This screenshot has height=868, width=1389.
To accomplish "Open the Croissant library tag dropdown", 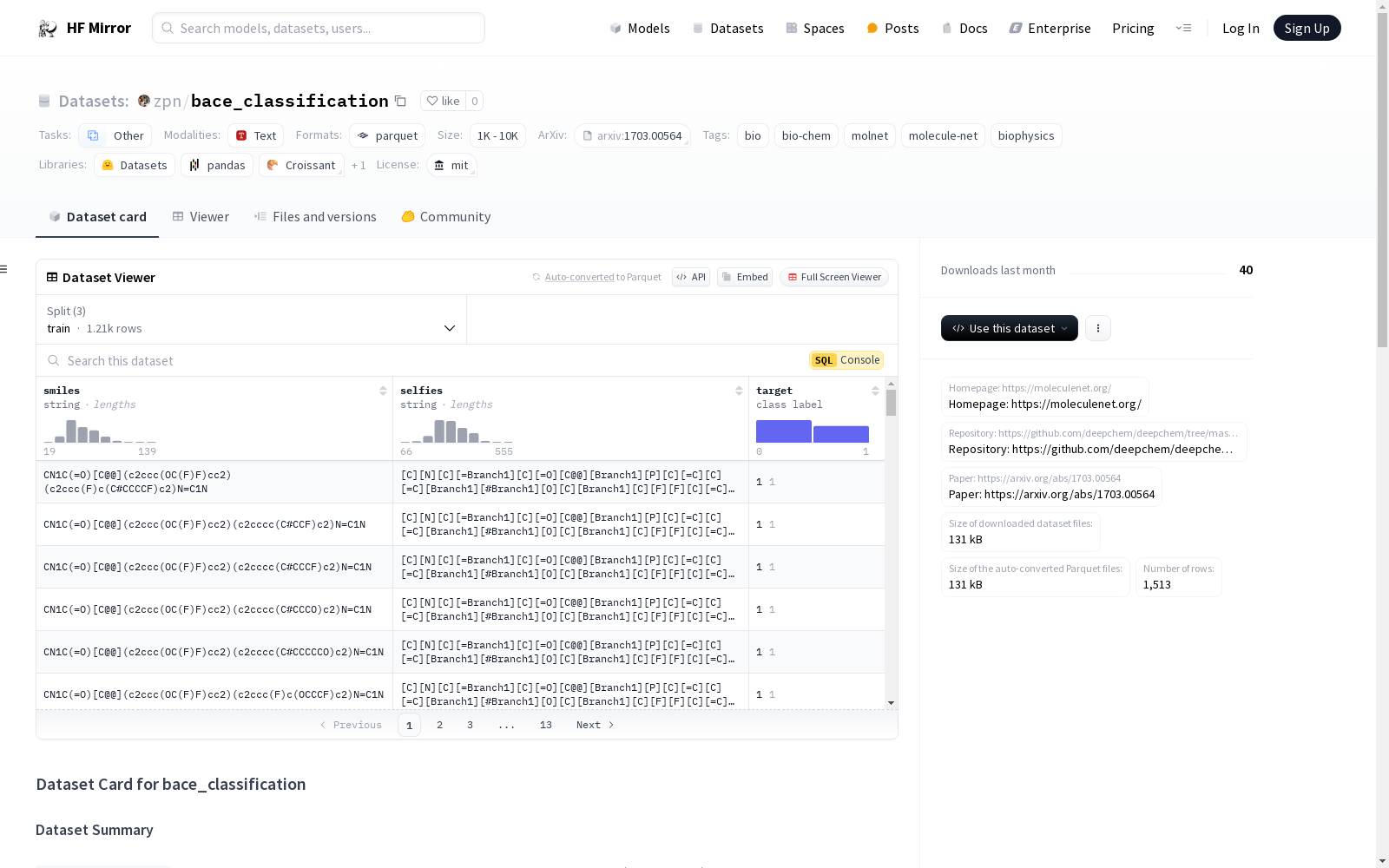I will coord(301,165).
